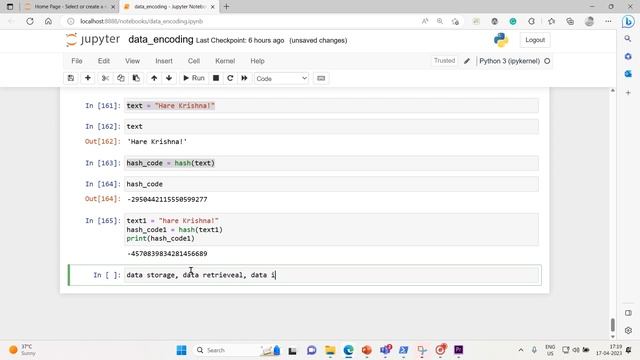Go to the browser home page
The image size is (640, 360).
click(x=48, y=21)
